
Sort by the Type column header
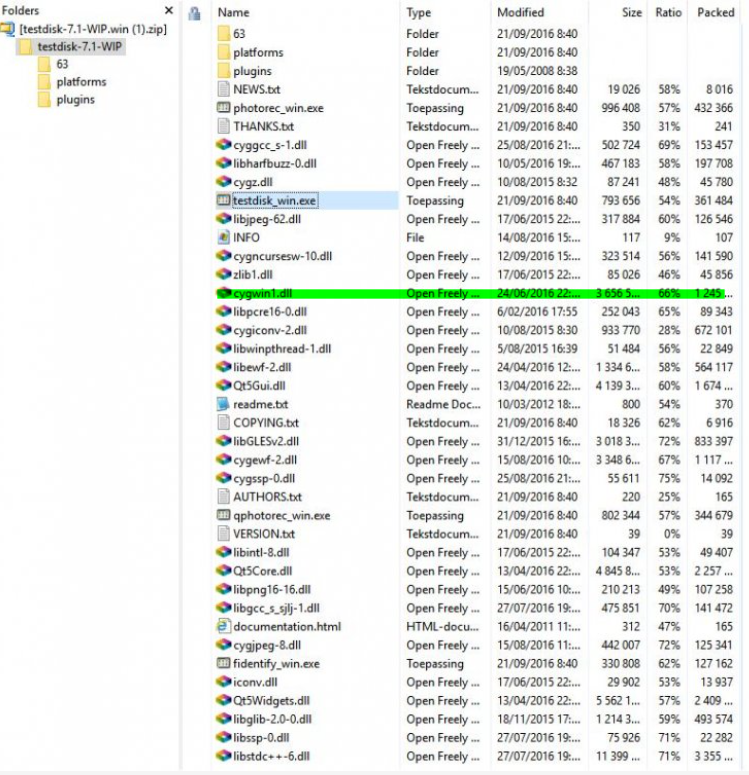[x=419, y=13]
